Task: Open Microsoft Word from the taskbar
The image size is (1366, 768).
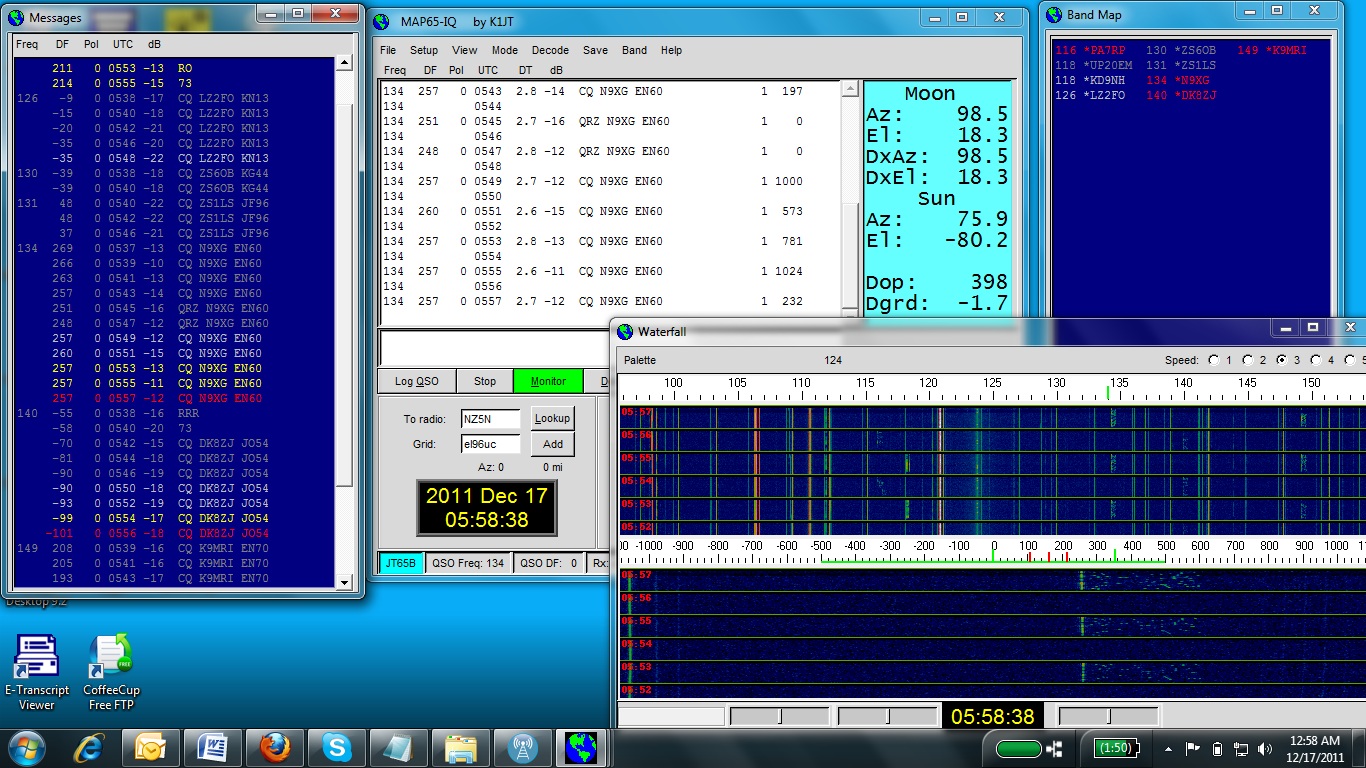Action: [x=212, y=747]
